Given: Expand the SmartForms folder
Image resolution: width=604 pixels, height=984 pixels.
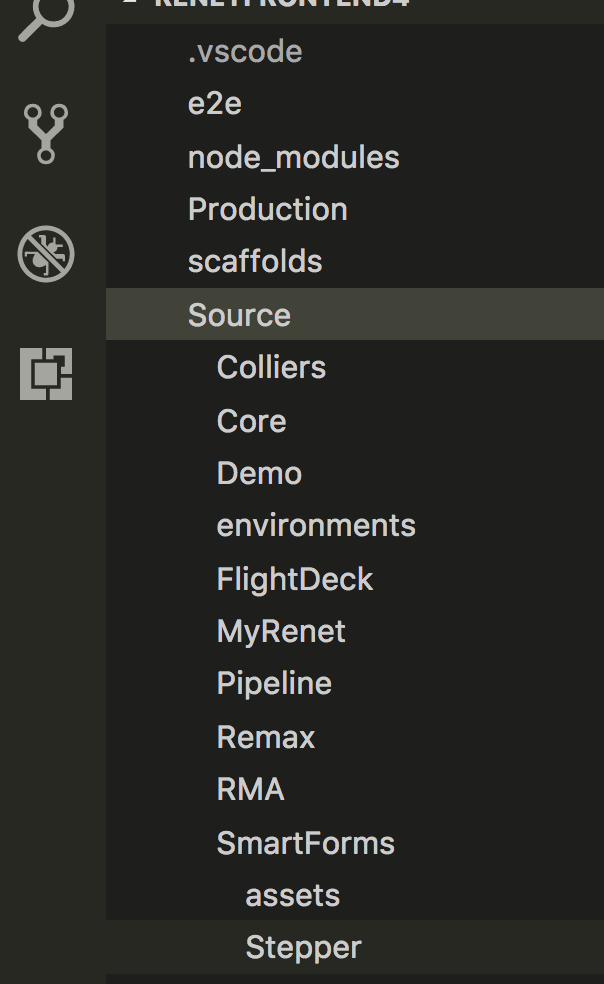Looking at the screenshot, I should [x=306, y=842].
